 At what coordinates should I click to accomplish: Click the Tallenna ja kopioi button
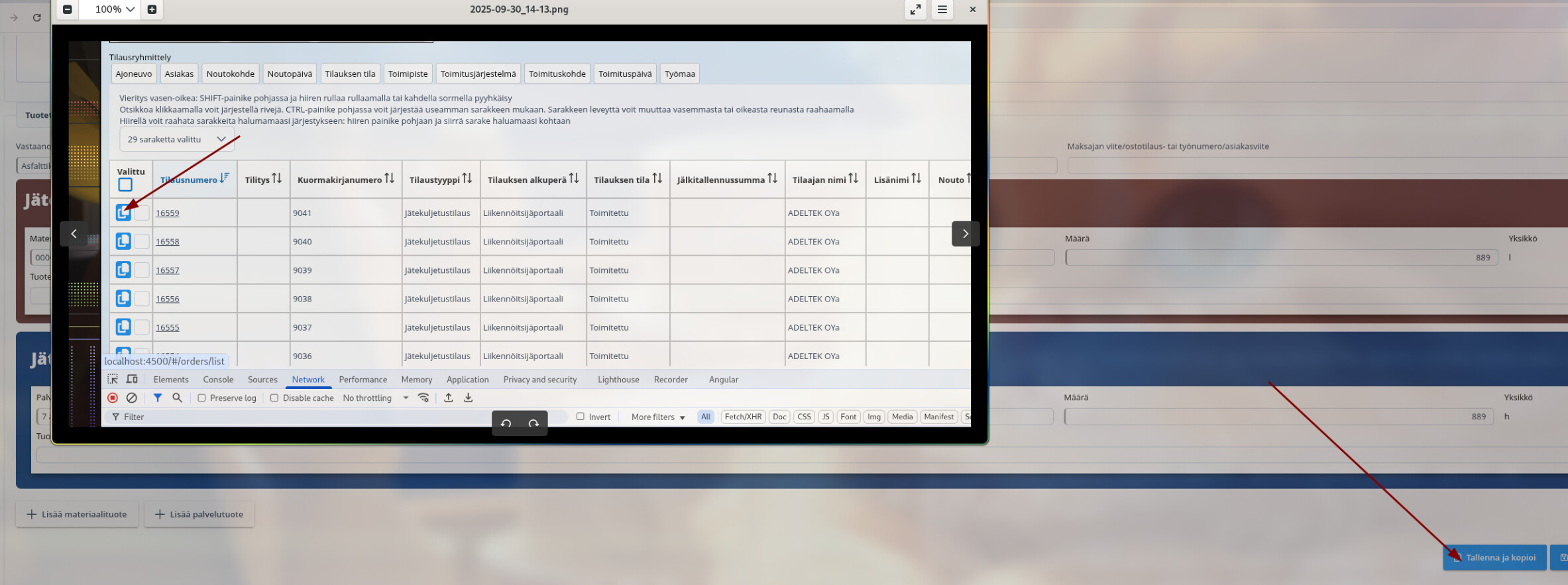(1494, 557)
